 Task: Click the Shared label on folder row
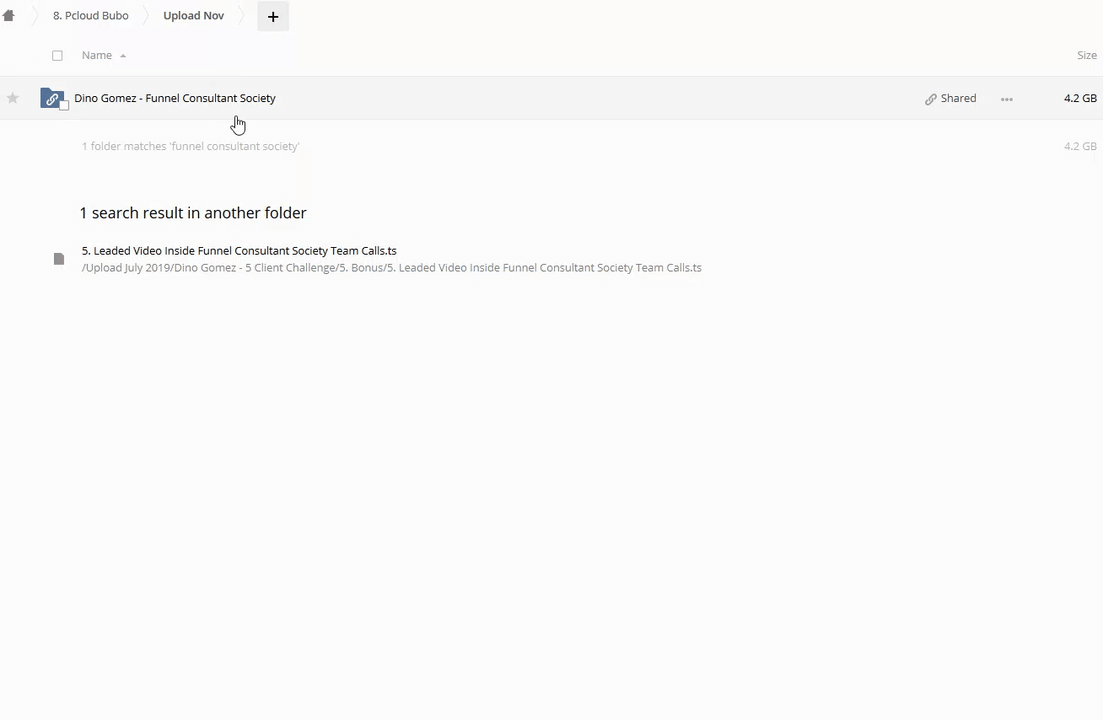[x=958, y=98]
